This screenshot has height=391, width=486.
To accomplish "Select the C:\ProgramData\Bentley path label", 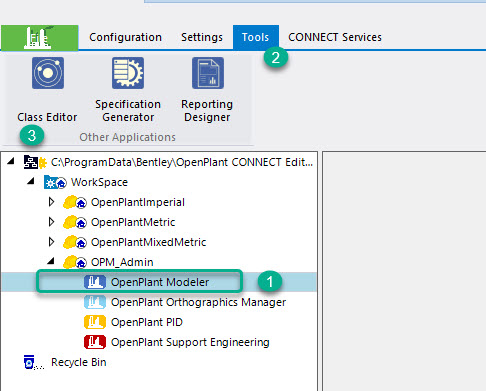I will click(x=182, y=162).
